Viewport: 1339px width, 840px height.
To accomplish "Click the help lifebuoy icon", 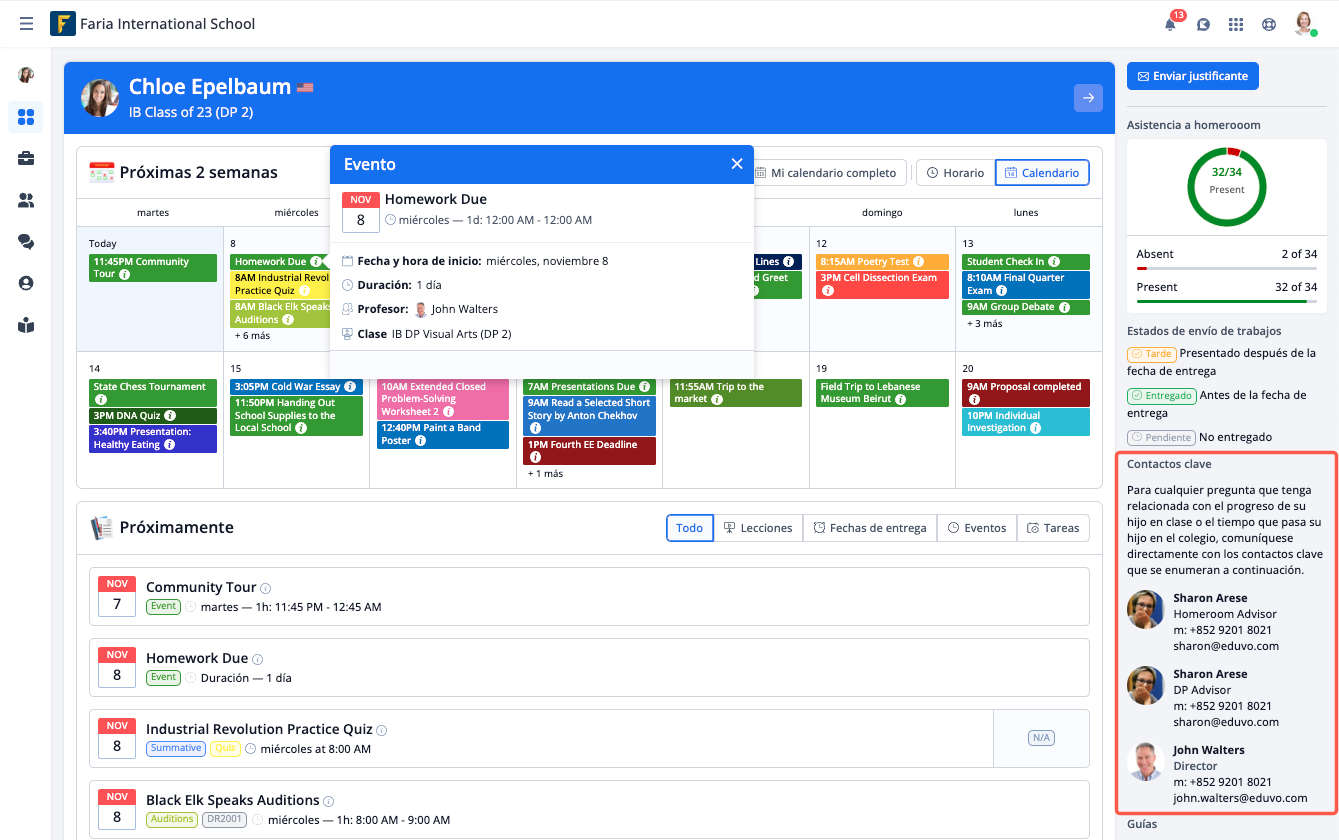I will click(x=1269, y=25).
